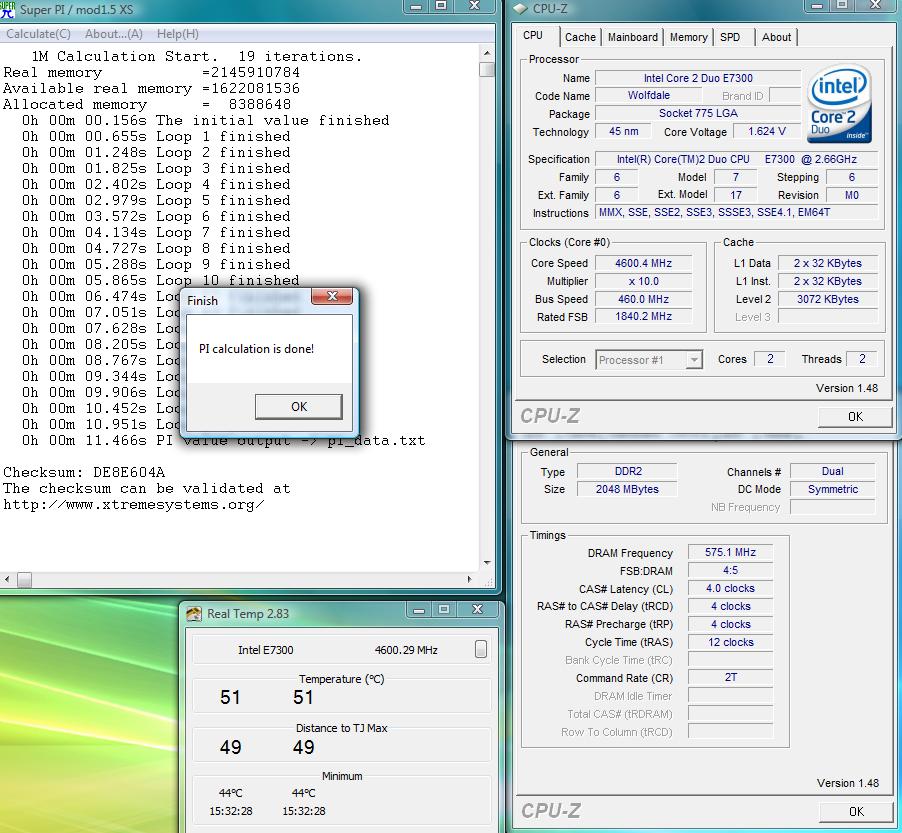Click the Cores count value in CPU-Z
902x833 pixels.
click(x=770, y=359)
